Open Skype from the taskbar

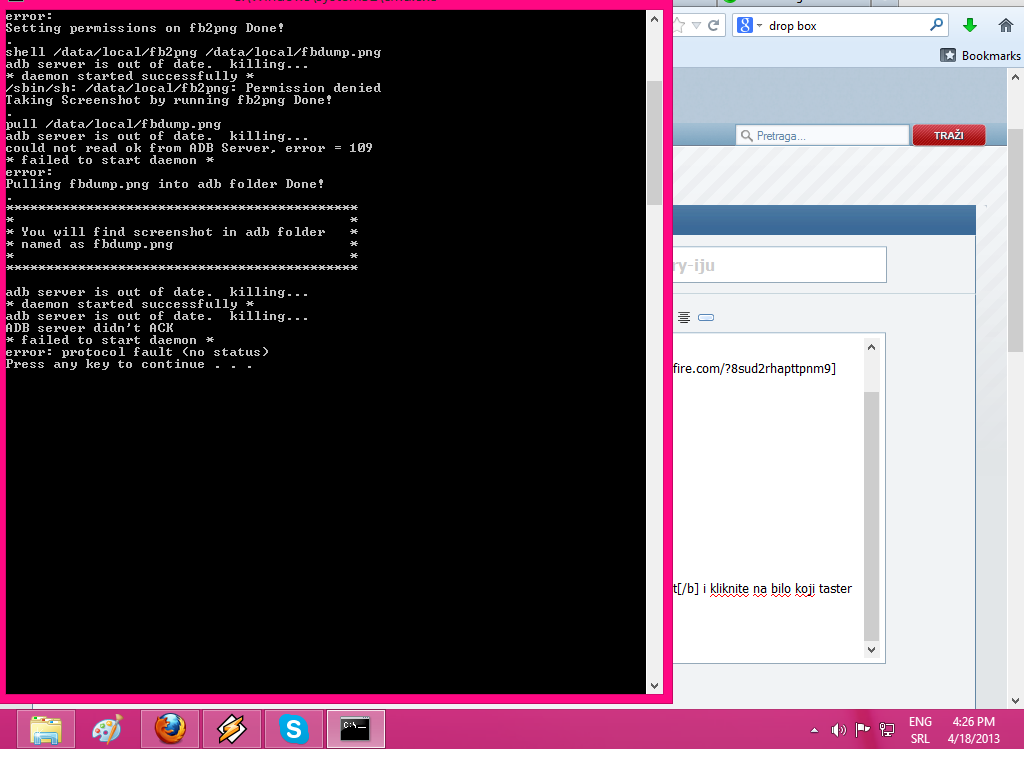pyautogui.click(x=294, y=729)
